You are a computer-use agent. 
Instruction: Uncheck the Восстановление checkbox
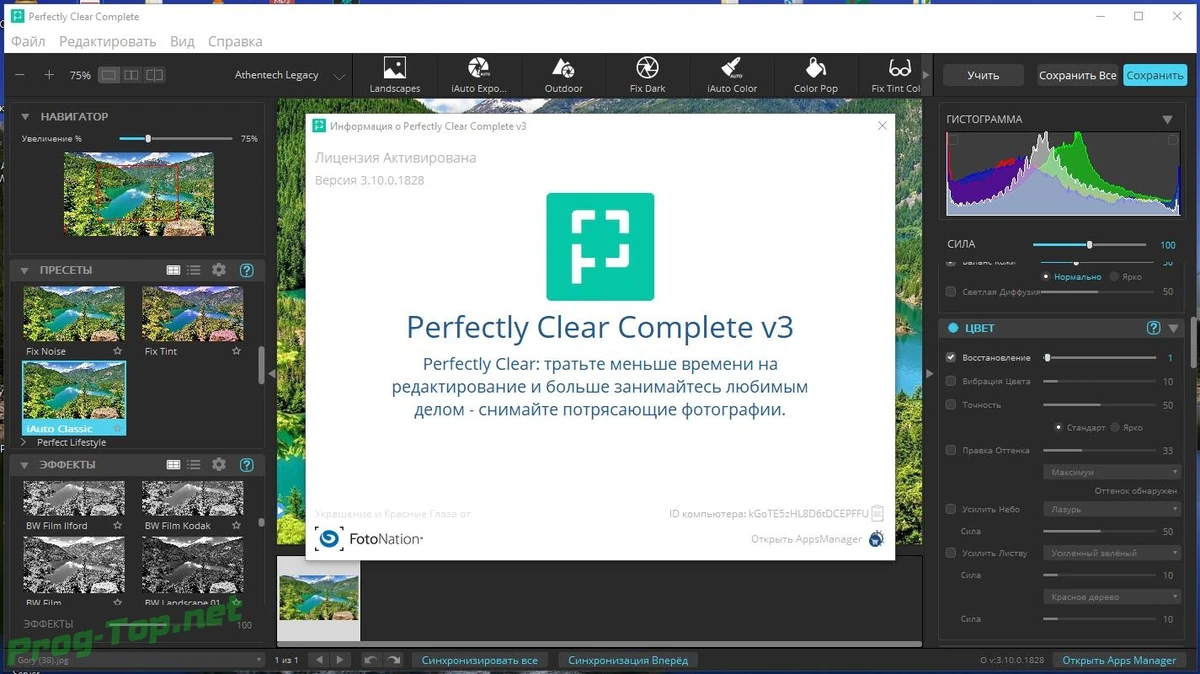click(x=951, y=357)
